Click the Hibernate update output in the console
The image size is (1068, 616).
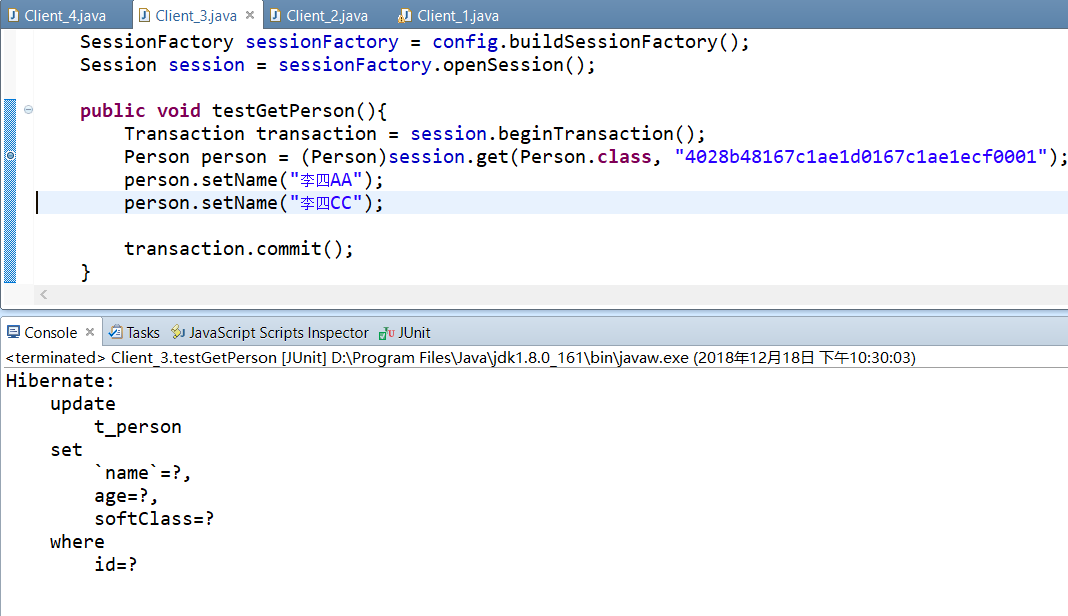(83, 403)
